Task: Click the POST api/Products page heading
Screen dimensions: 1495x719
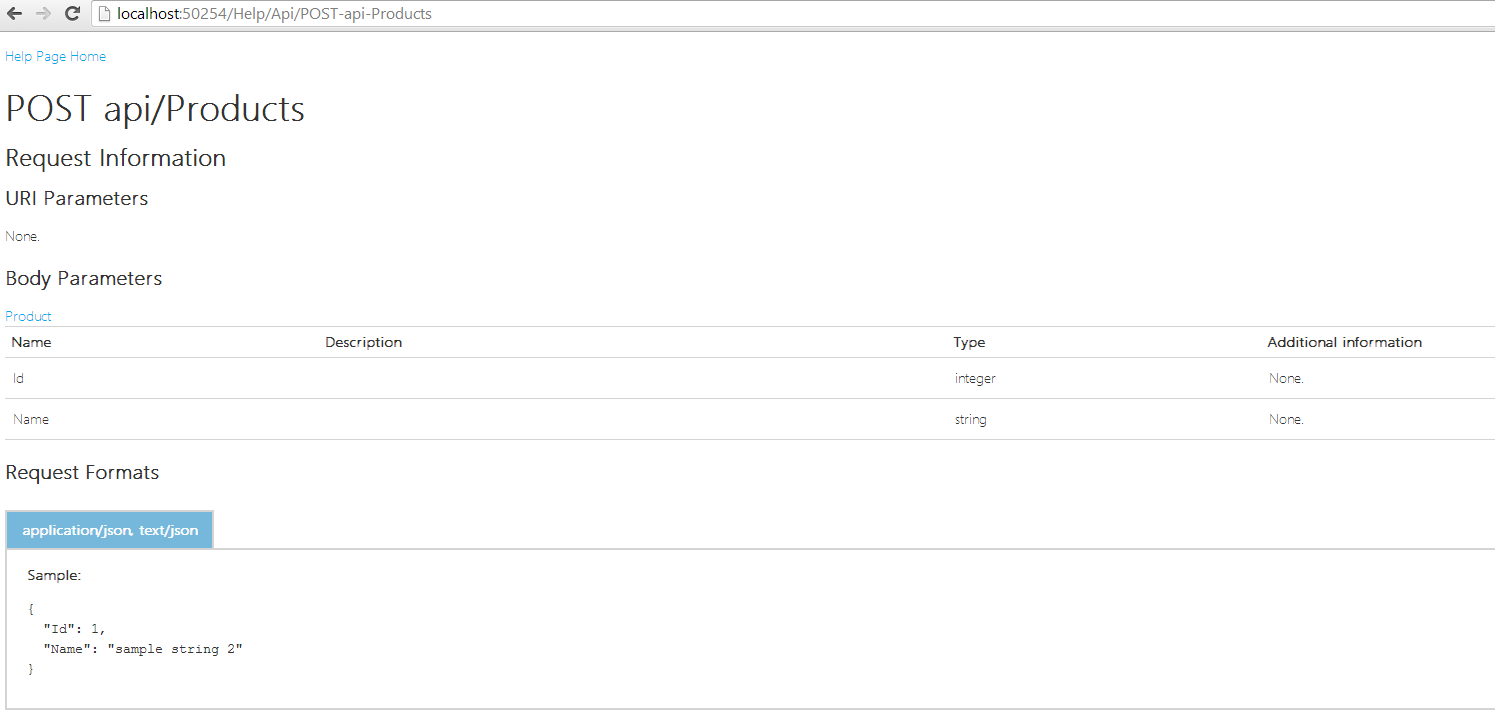Action: click(x=155, y=108)
